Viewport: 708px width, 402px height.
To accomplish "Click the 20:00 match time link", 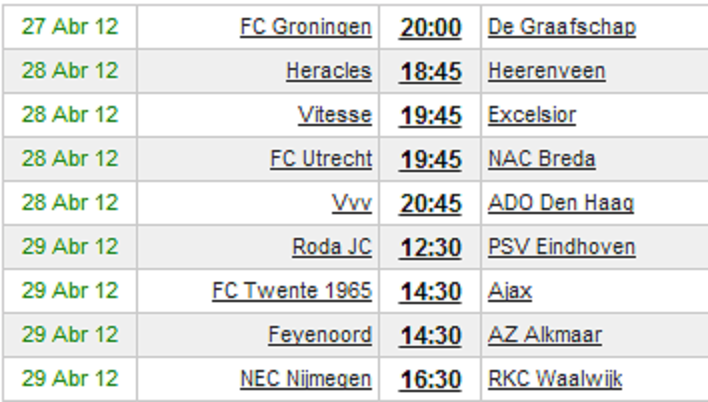I will (x=430, y=28).
